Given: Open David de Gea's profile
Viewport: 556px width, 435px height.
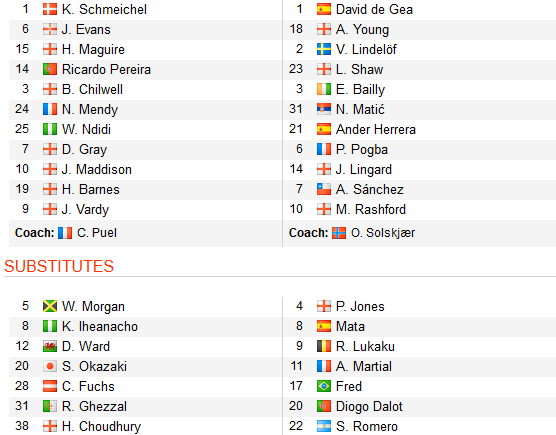Looking at the screenshot, I should tap(374, 10).
